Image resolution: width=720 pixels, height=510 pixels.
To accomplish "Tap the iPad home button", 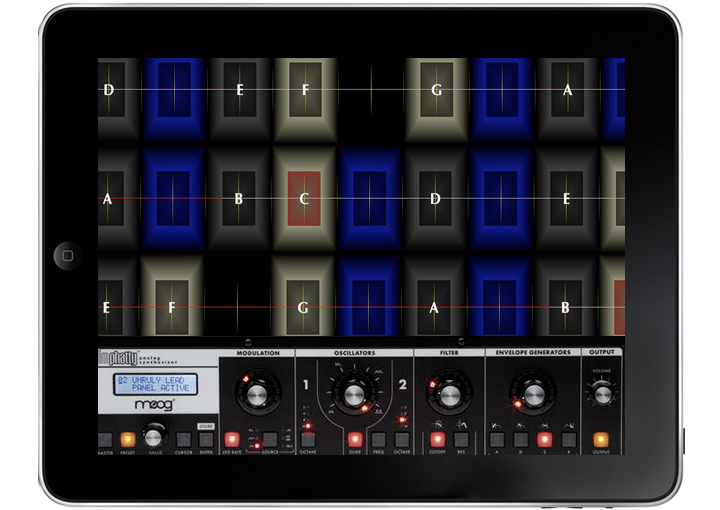I will pyautogui.click(x=68, y=255).
